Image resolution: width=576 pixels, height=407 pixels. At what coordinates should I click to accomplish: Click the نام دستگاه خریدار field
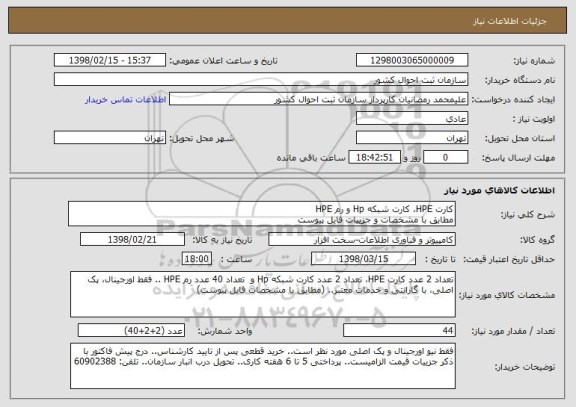coord(261,80)
